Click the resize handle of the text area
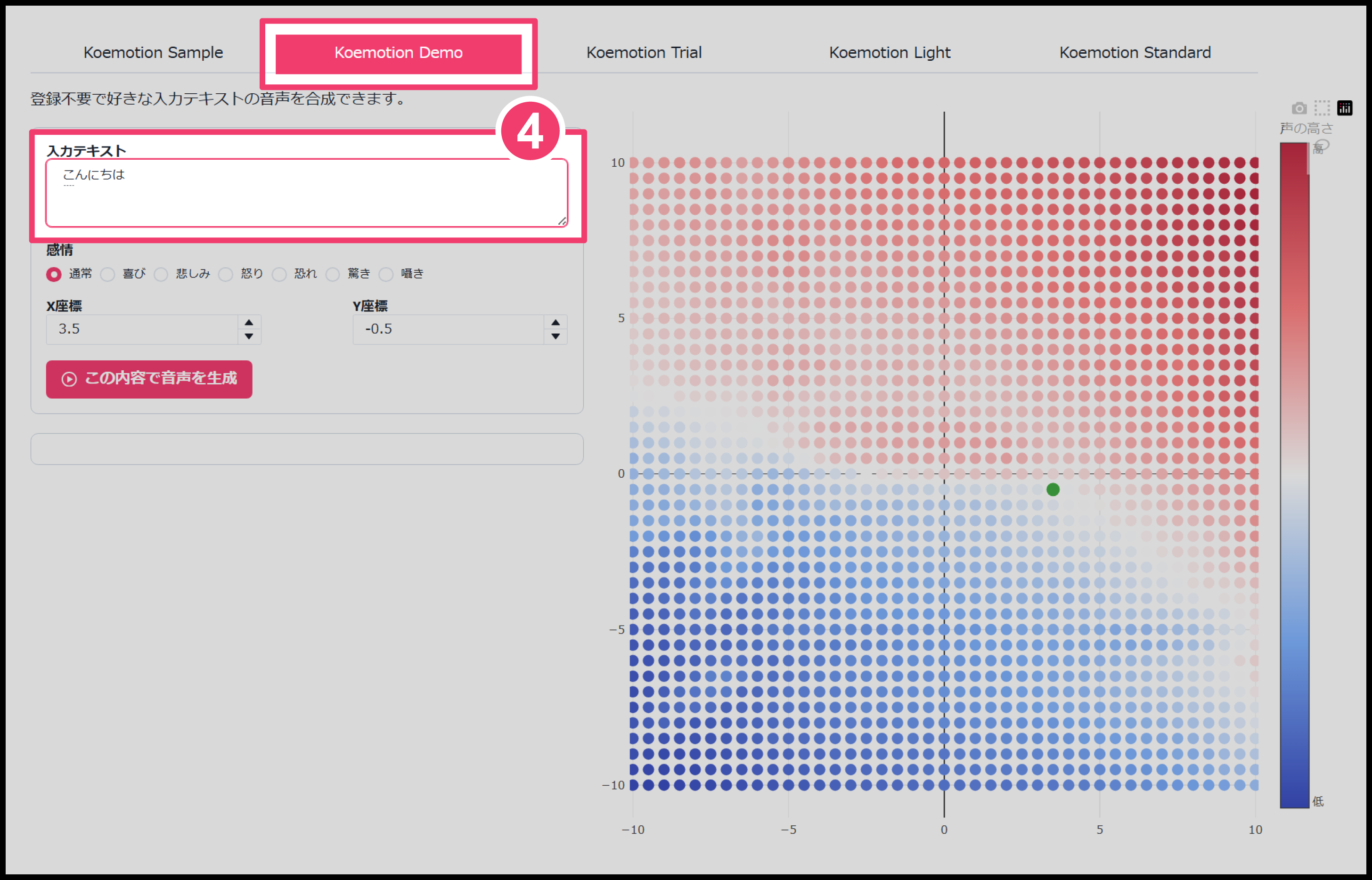The image size is (1372, 880). click(562, 221)
